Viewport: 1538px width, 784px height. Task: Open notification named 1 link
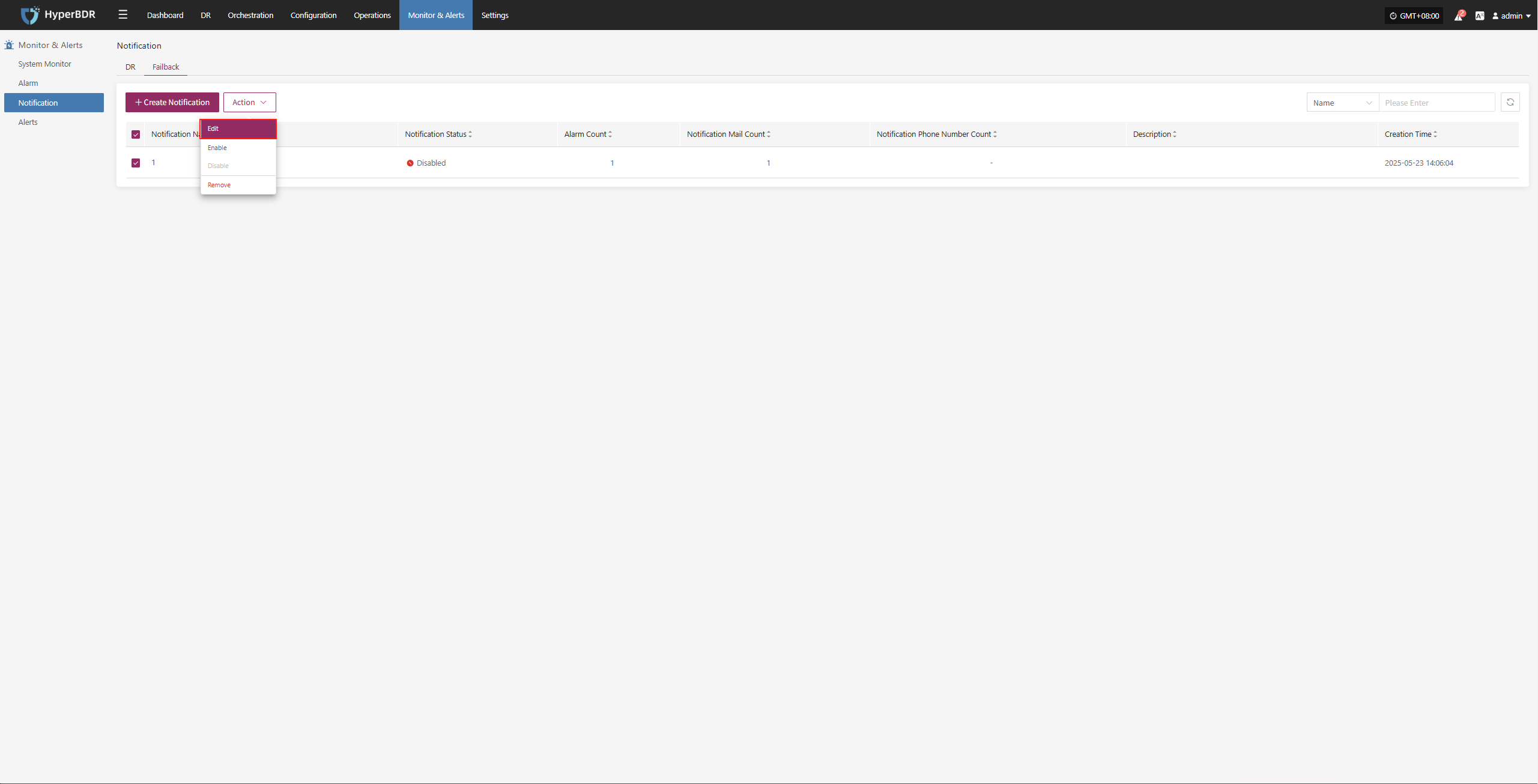[154, 163]
